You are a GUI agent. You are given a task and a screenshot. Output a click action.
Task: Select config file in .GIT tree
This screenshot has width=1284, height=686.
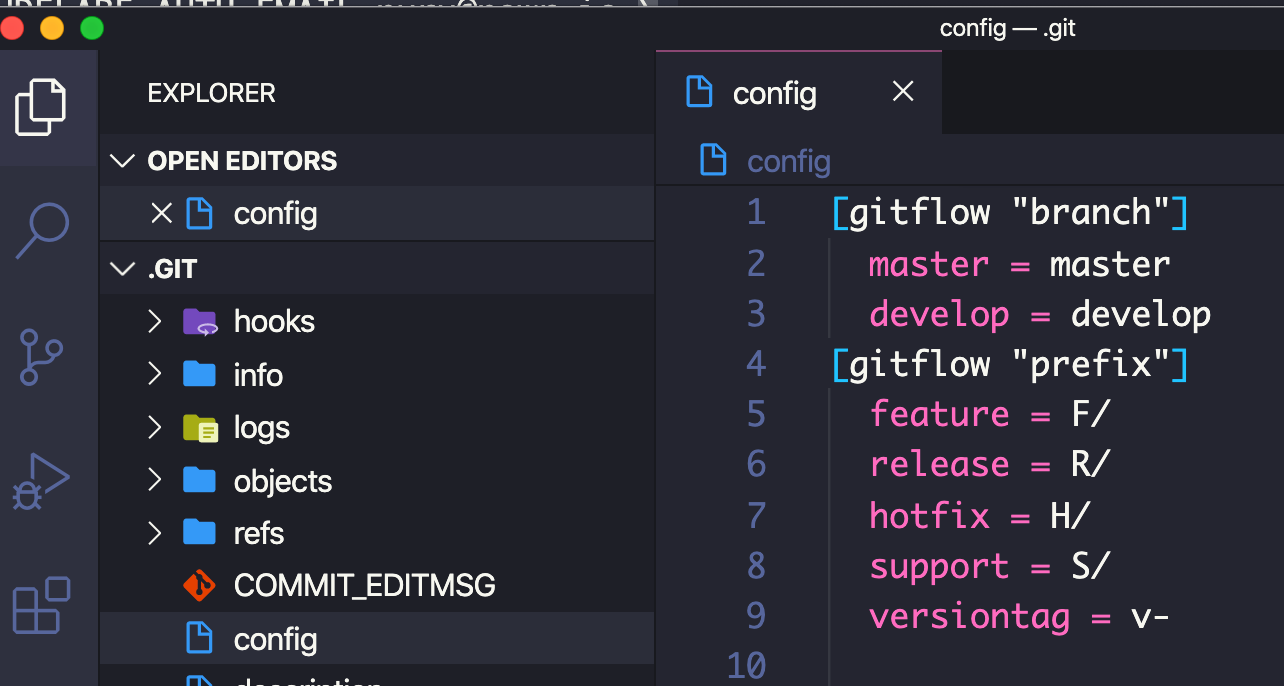tap(275, 639)
